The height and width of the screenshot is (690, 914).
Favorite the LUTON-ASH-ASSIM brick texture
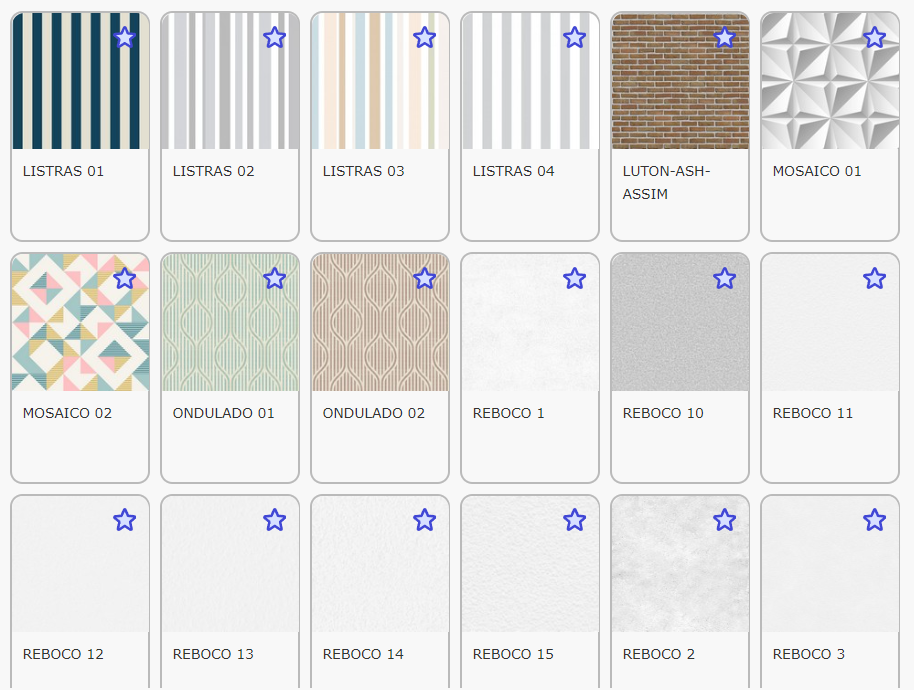click(724, 37)
